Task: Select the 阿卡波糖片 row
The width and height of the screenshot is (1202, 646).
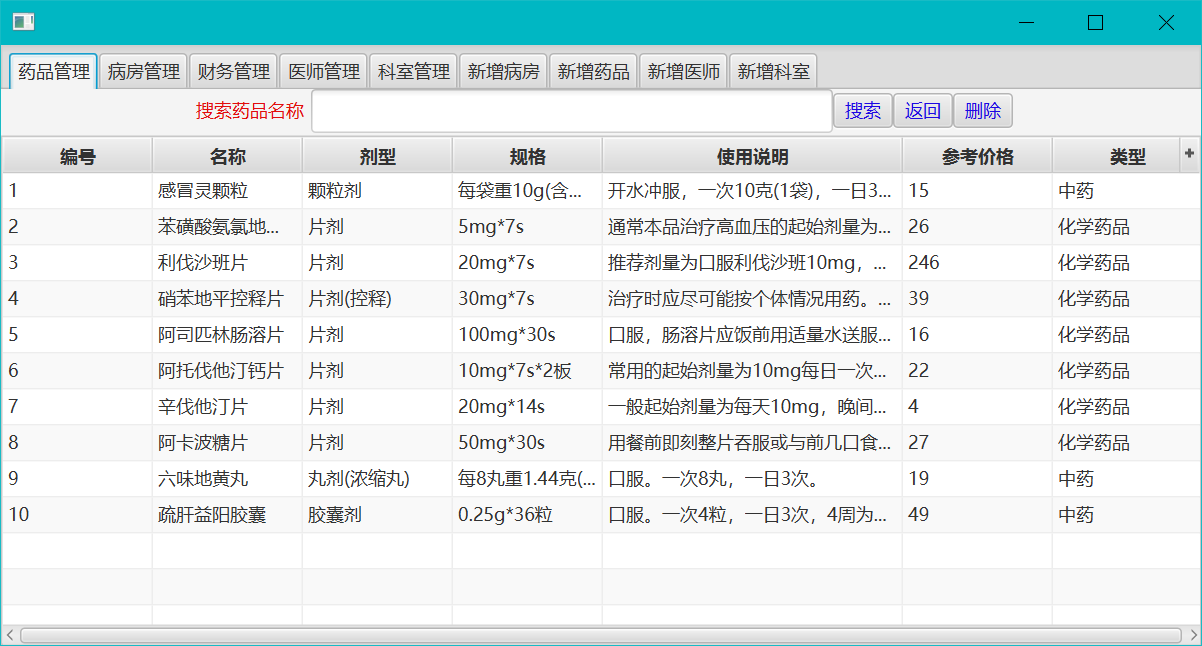Action: 601,443
